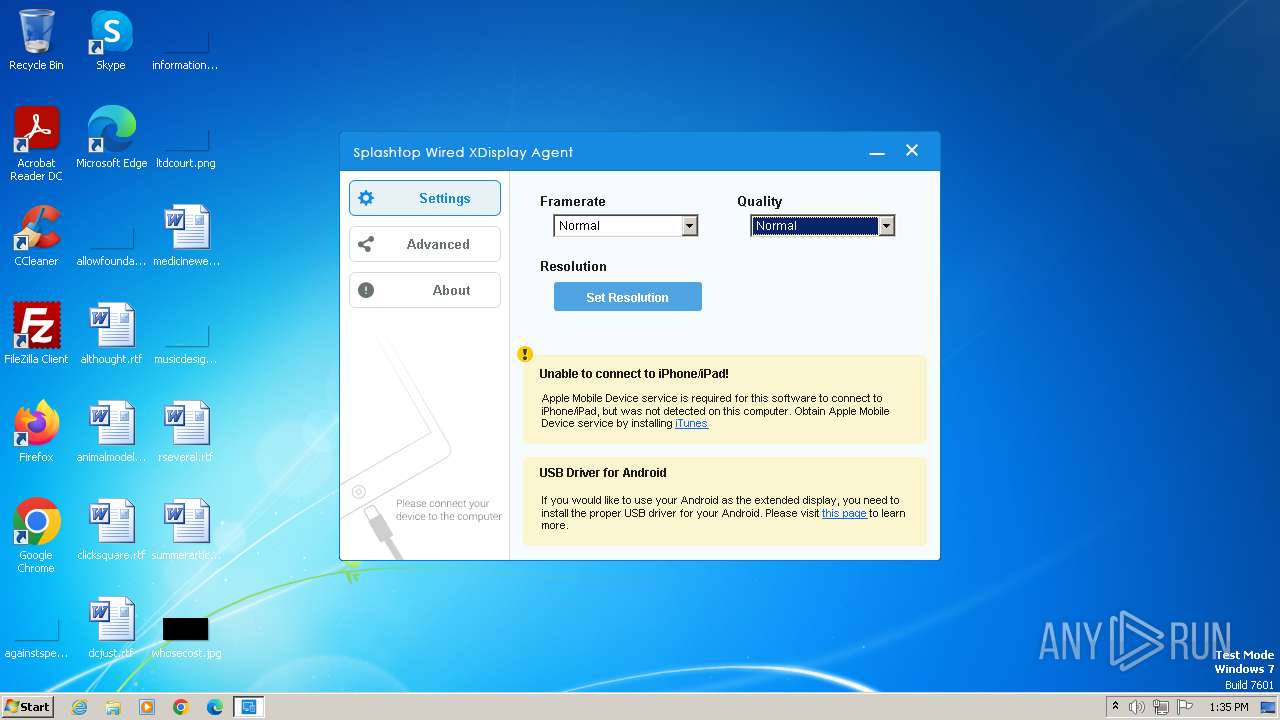Open Windows Media Player from the taskbar
This screenshot has width=1280, height=720.
[x=147, y=707]
